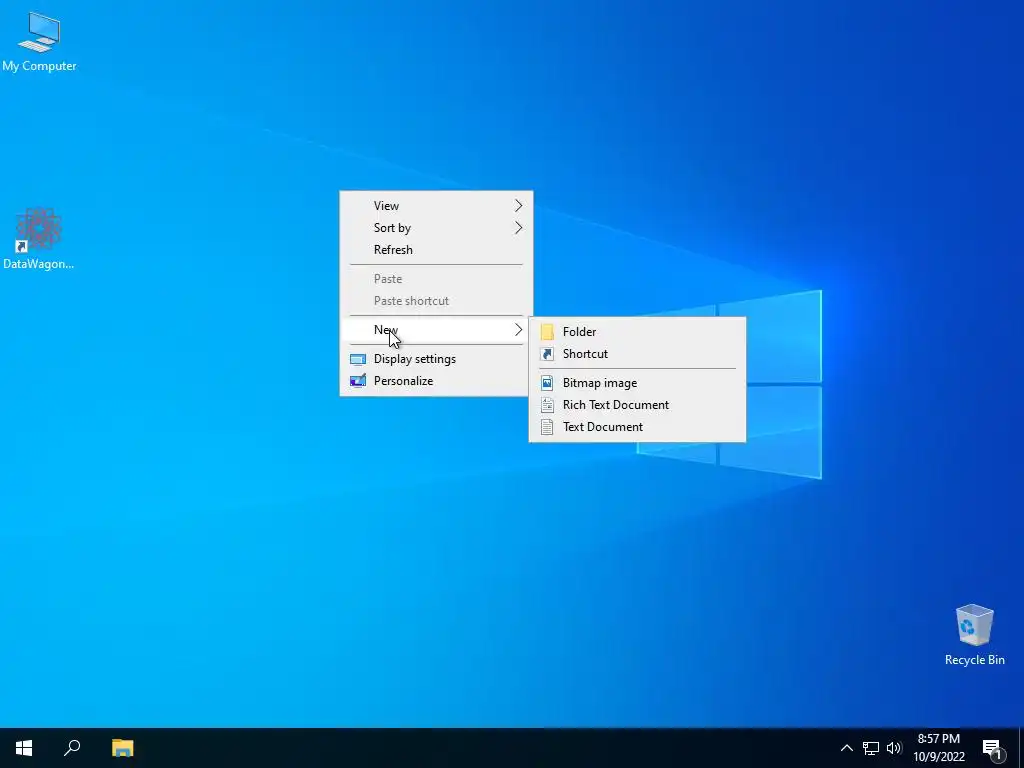The height and width of the screenshot is (768, 1024).
Task: Show hidden system tray icons
Action: tap(846, 748)
